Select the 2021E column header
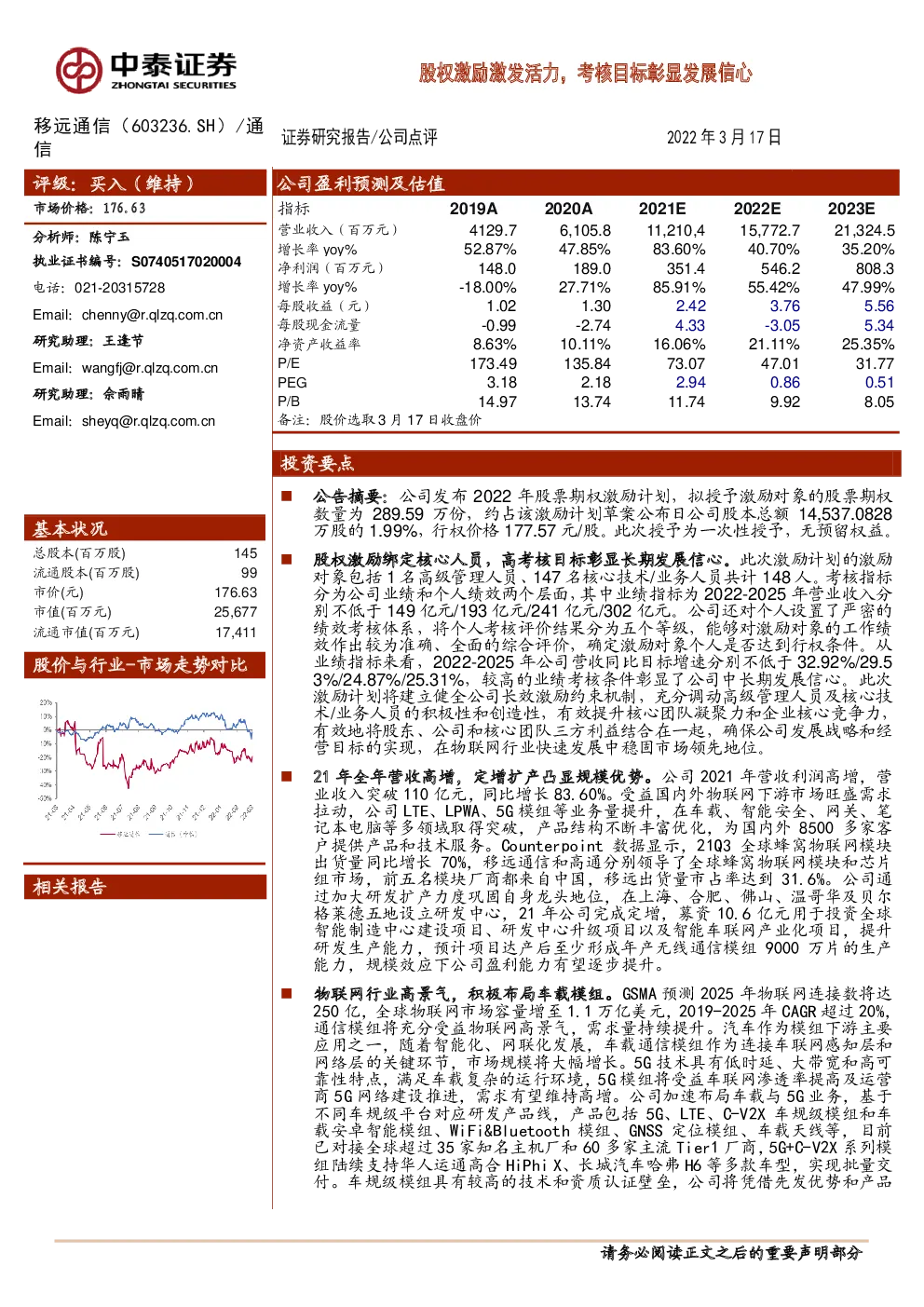Viewport: 924px width, 1307px height. click(x=662, y=209)
